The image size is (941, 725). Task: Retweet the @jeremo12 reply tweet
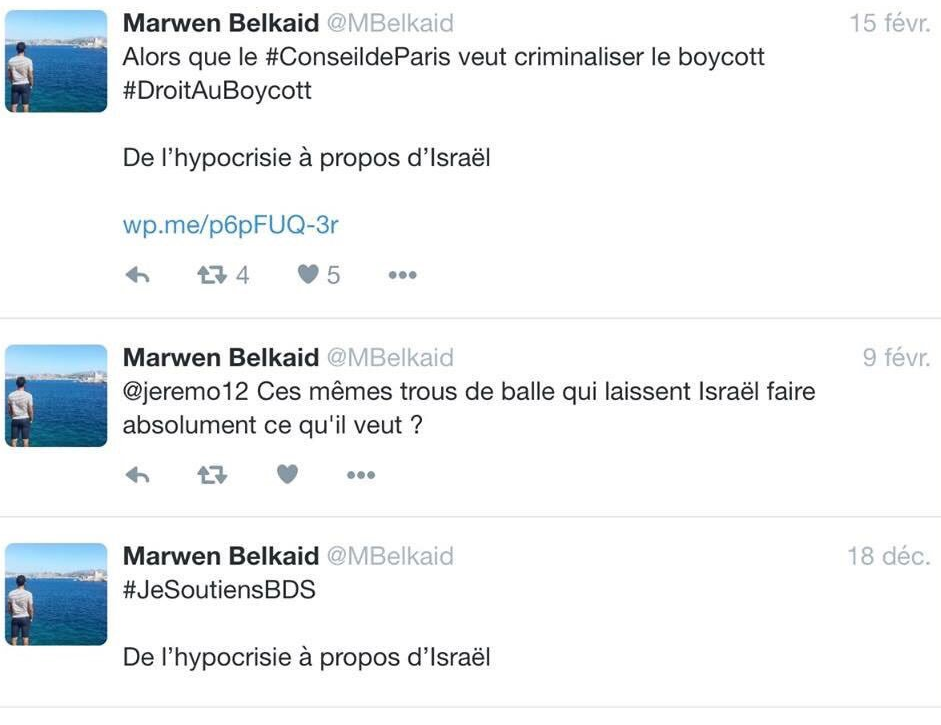(212, 476)
